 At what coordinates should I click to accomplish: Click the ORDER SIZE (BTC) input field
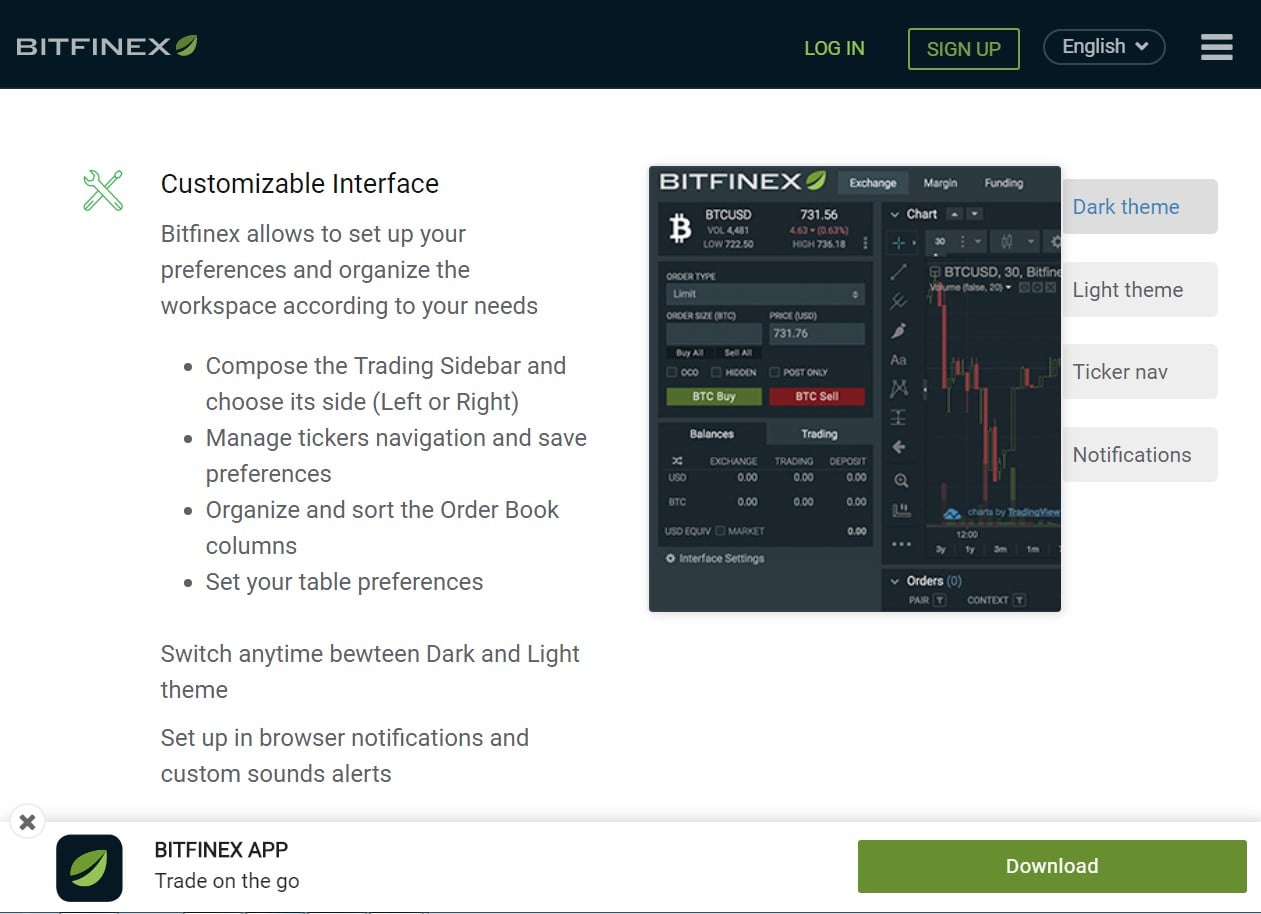pyautogui.click(x=714, y=334)
